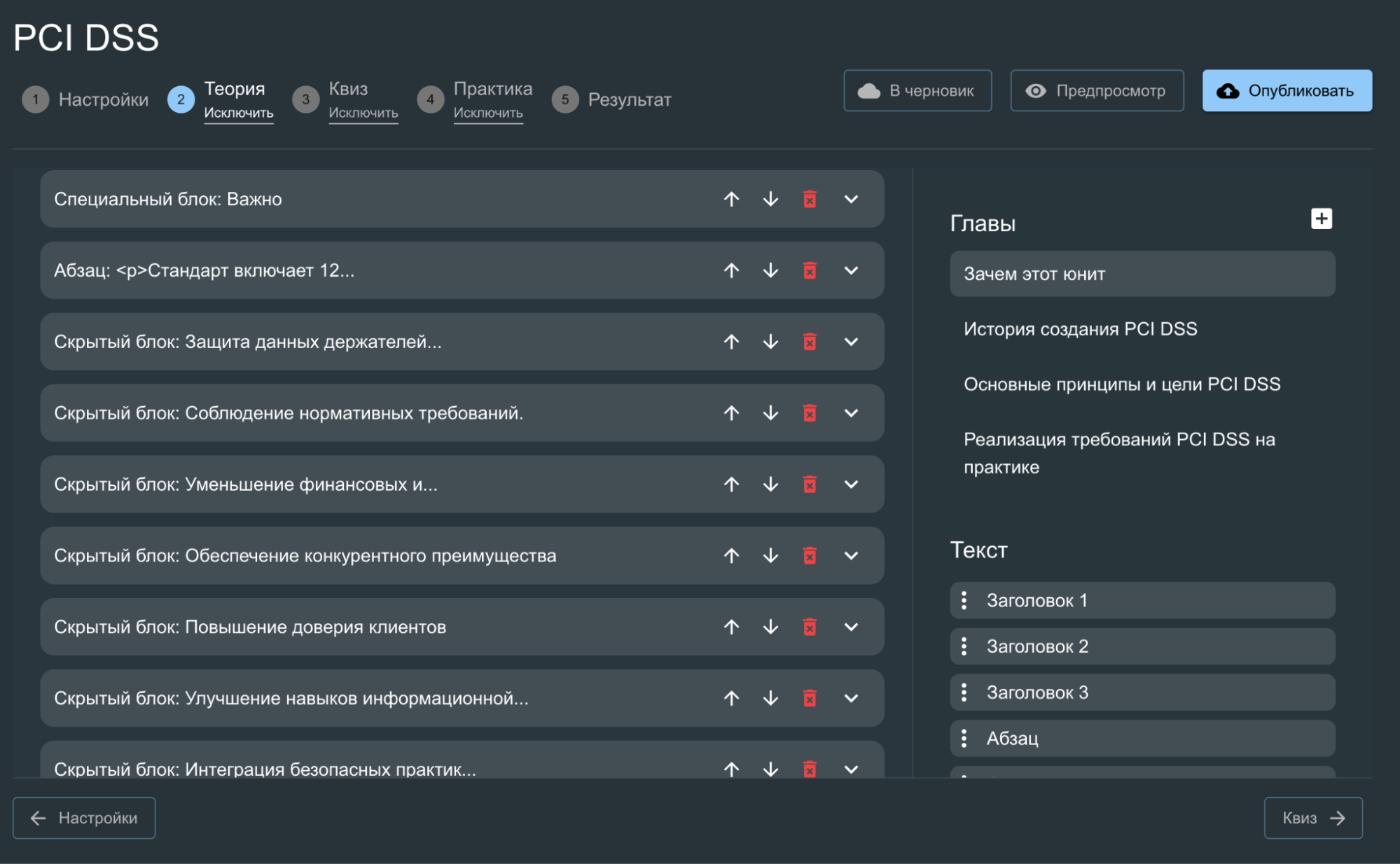This screenshot has height=864, width=1400.
Task: Open Предпросмотр with the eye icon
Action: (1097, 91)
